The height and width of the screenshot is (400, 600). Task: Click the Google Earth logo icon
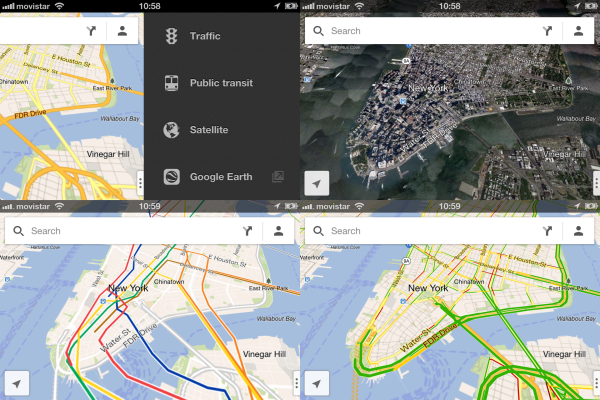[171, 177]
